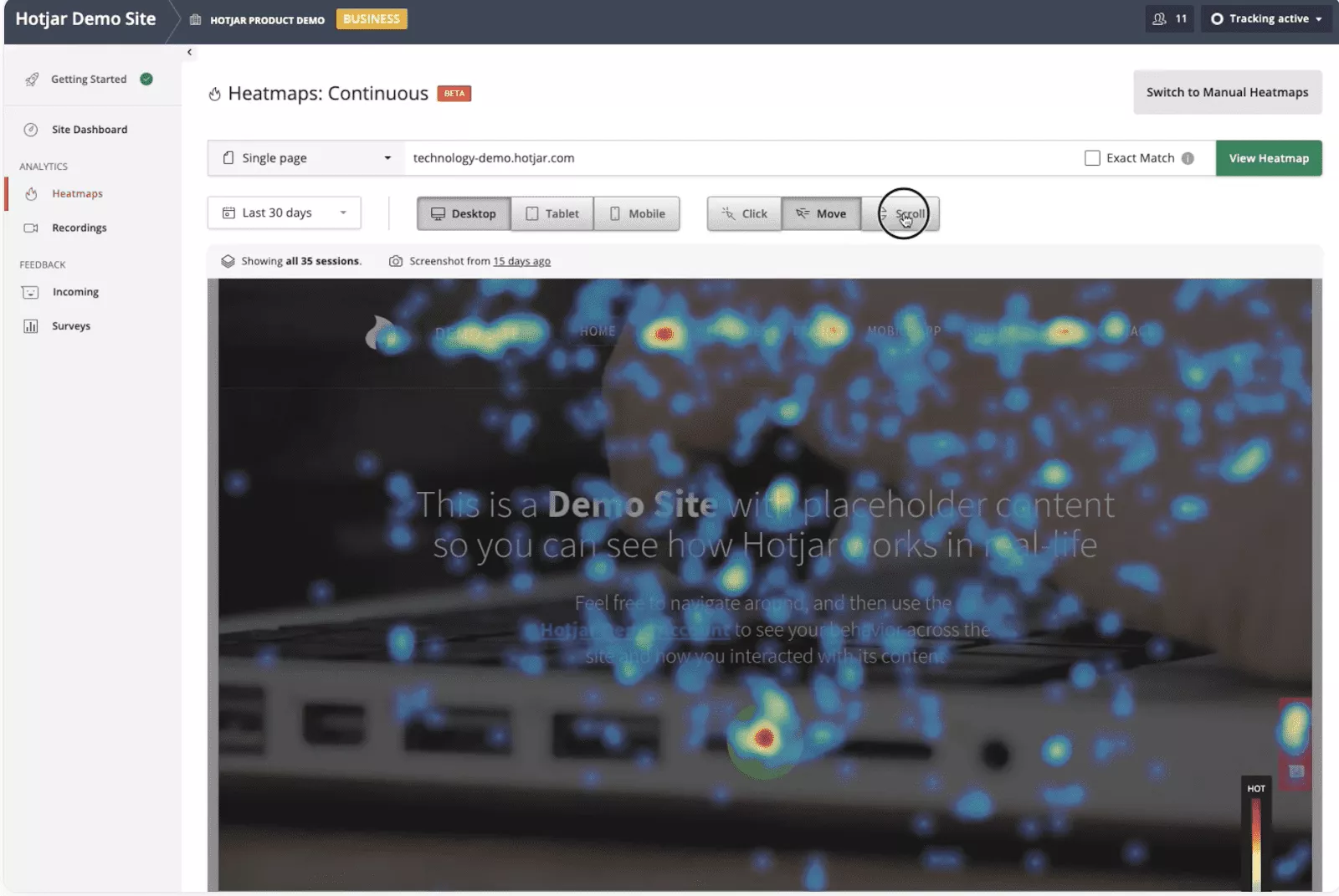Click the users count icon in header
The width and height of the screenshot is (1339, 896).
click(1159, 18)
